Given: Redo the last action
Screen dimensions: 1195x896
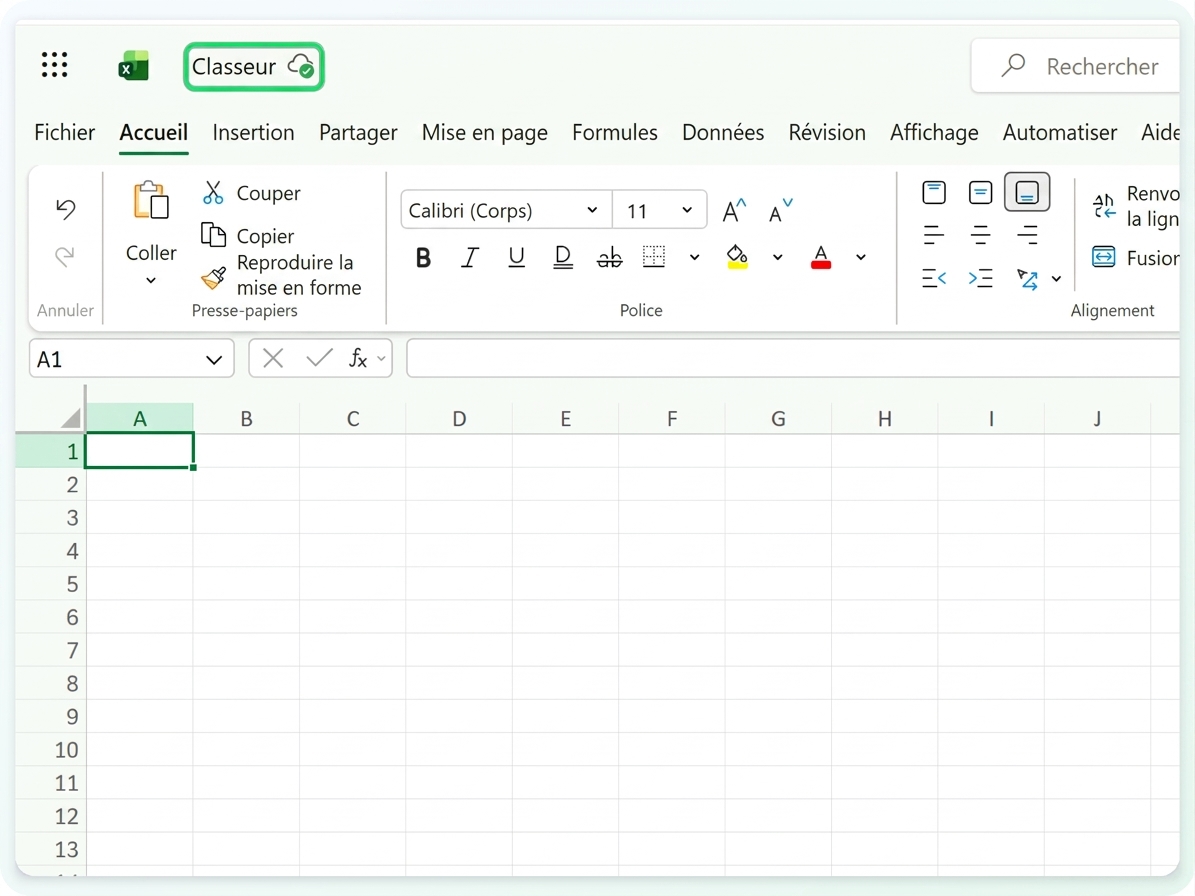Looking at the screenshot, I should pyautogui.click(x=66, y=256).
